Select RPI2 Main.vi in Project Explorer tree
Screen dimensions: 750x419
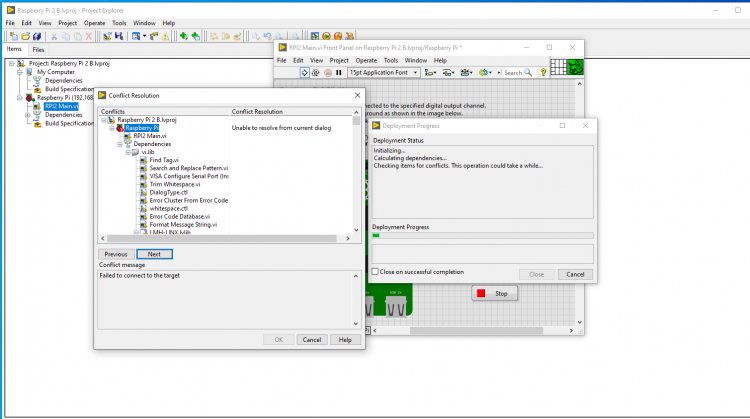[61, 106]
